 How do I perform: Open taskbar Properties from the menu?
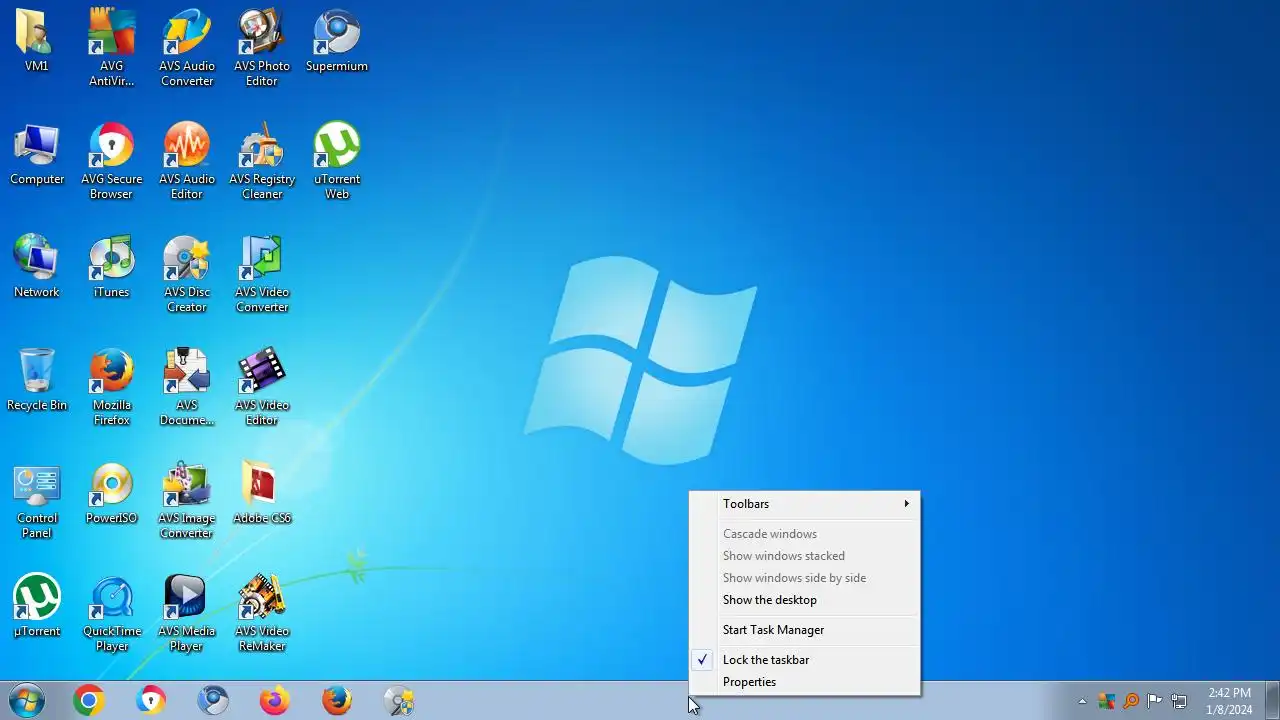pyautogui.click(x=804, y=682)
